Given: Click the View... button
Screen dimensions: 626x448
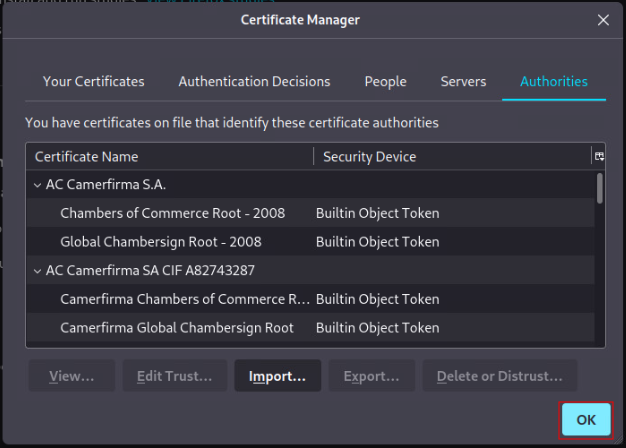Looking at the screenshot, I should coord(70,376).
